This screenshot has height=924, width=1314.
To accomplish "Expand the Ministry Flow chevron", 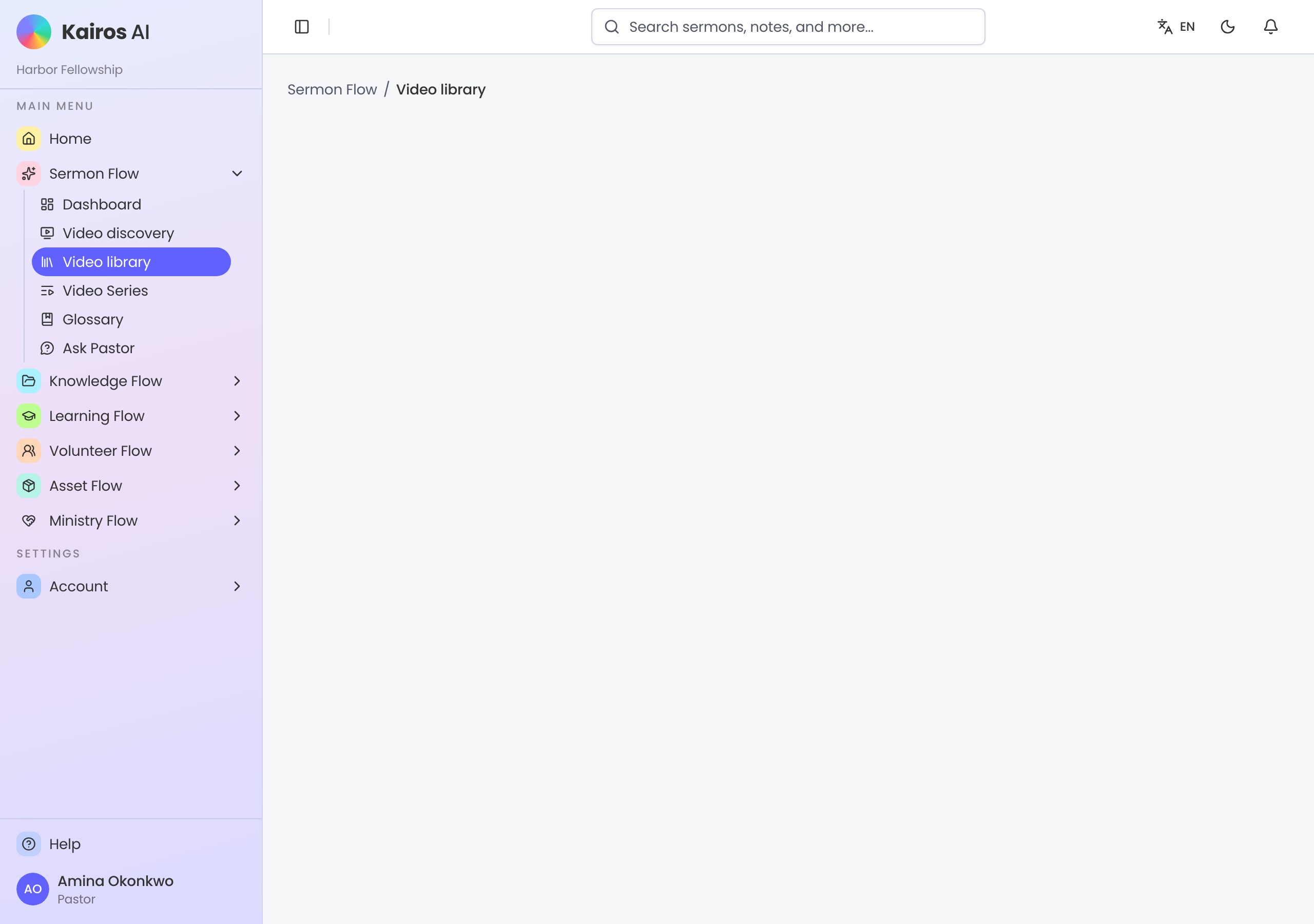I will (x=237, y=521).
